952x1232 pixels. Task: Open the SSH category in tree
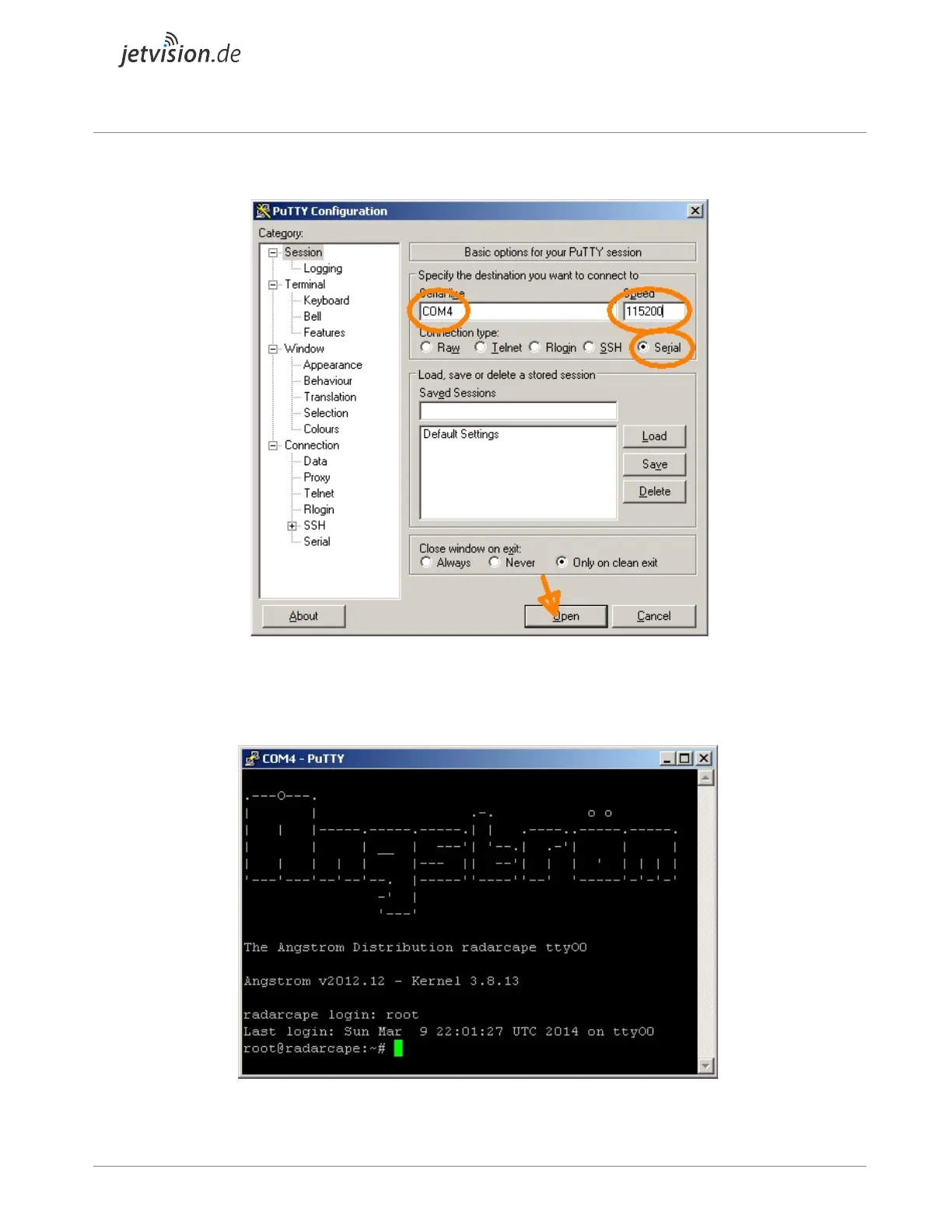coord(315,526)
